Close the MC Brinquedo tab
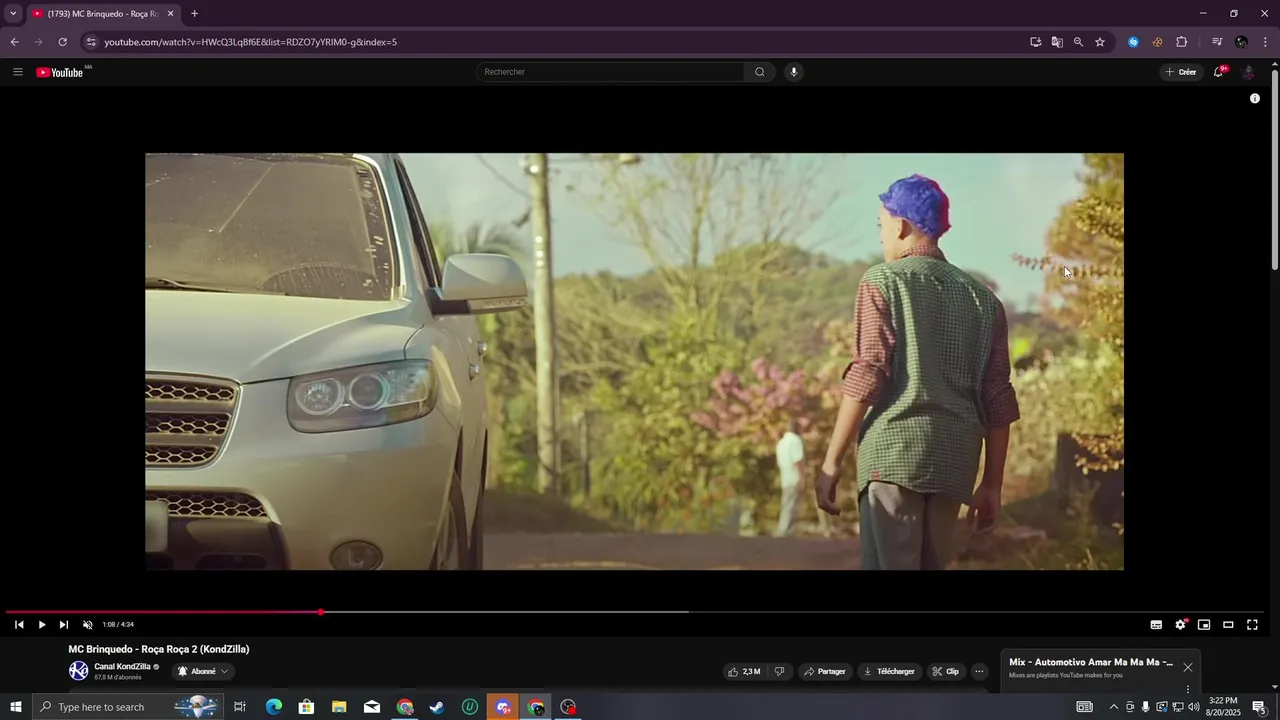The image size is (1280, 720). pyautogui.click(x=170, y=14)
